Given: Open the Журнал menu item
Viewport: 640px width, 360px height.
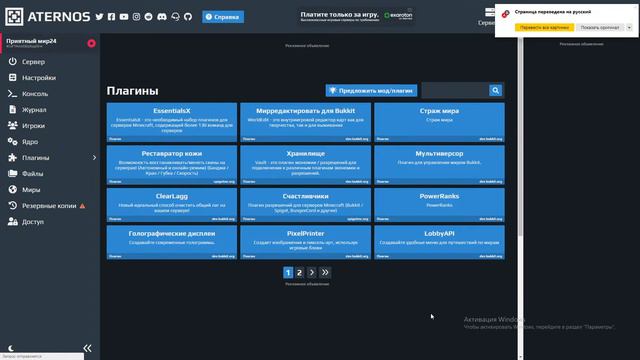Looking at the screenshot, I should [50, 109].
